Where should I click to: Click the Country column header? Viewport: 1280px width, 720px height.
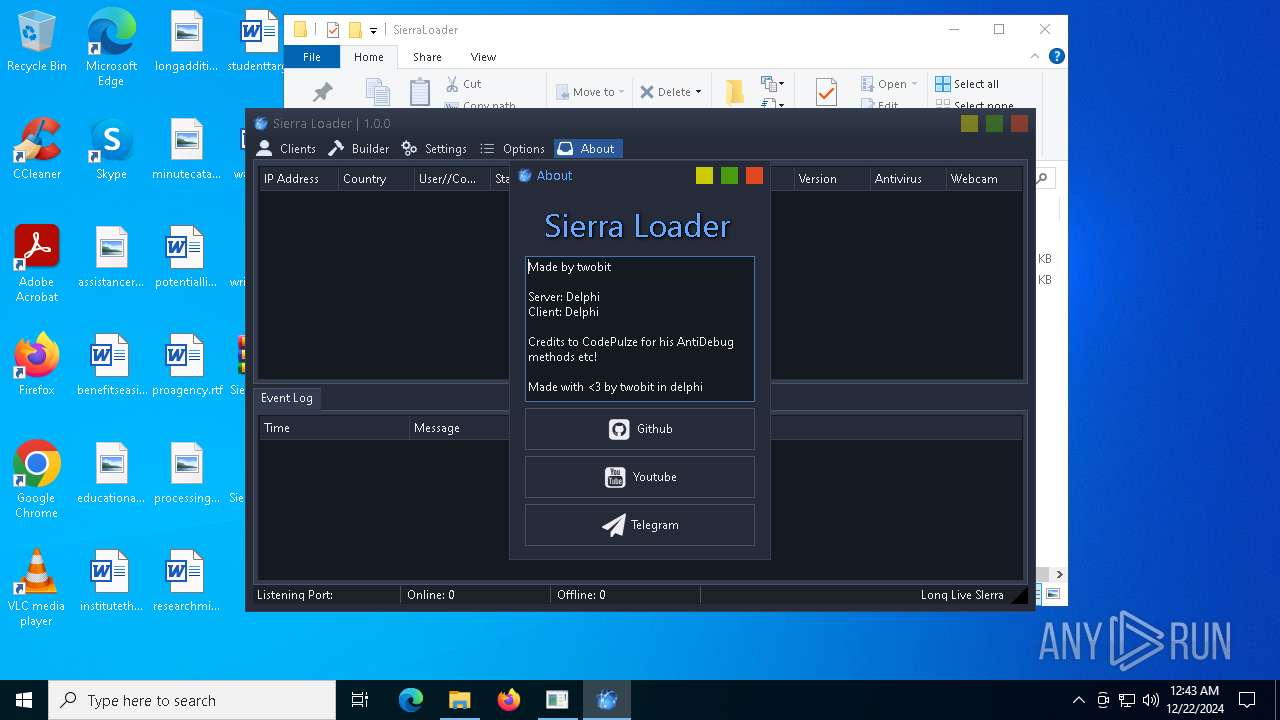(376, 179)
